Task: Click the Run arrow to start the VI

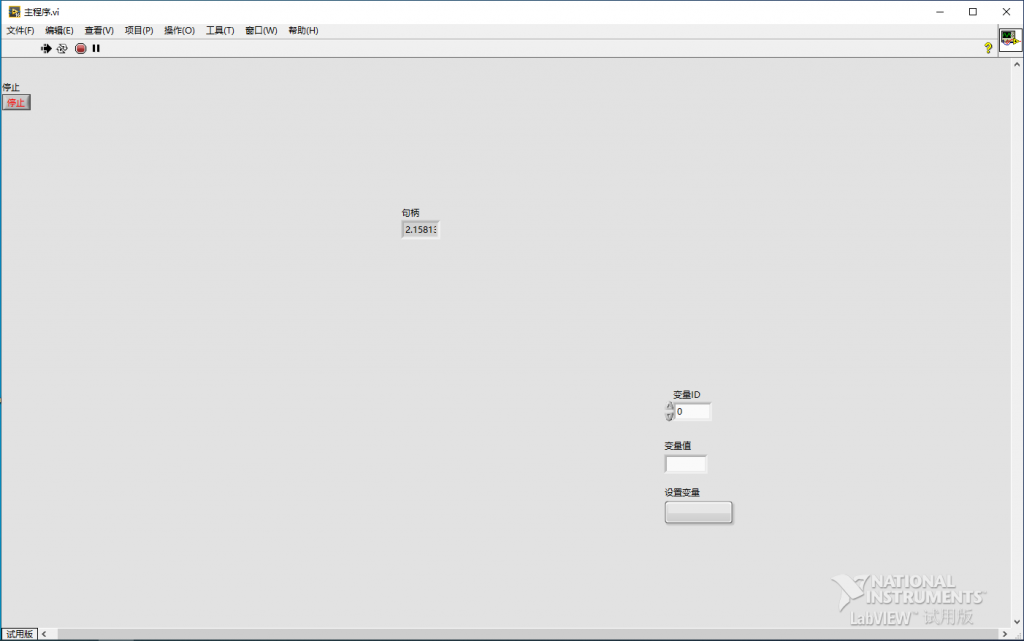Action: (46, 48)
